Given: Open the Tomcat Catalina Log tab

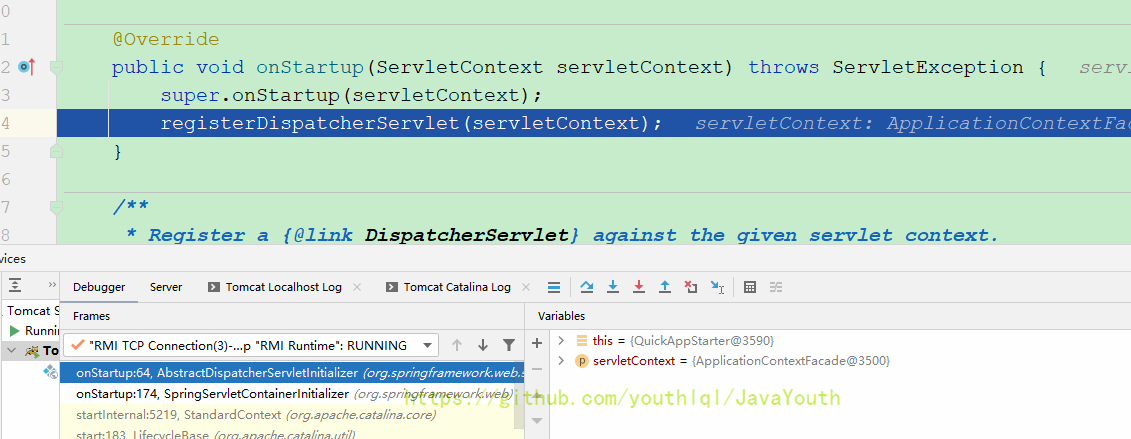Looking at the screenshot, I should [x=456, y=287].
